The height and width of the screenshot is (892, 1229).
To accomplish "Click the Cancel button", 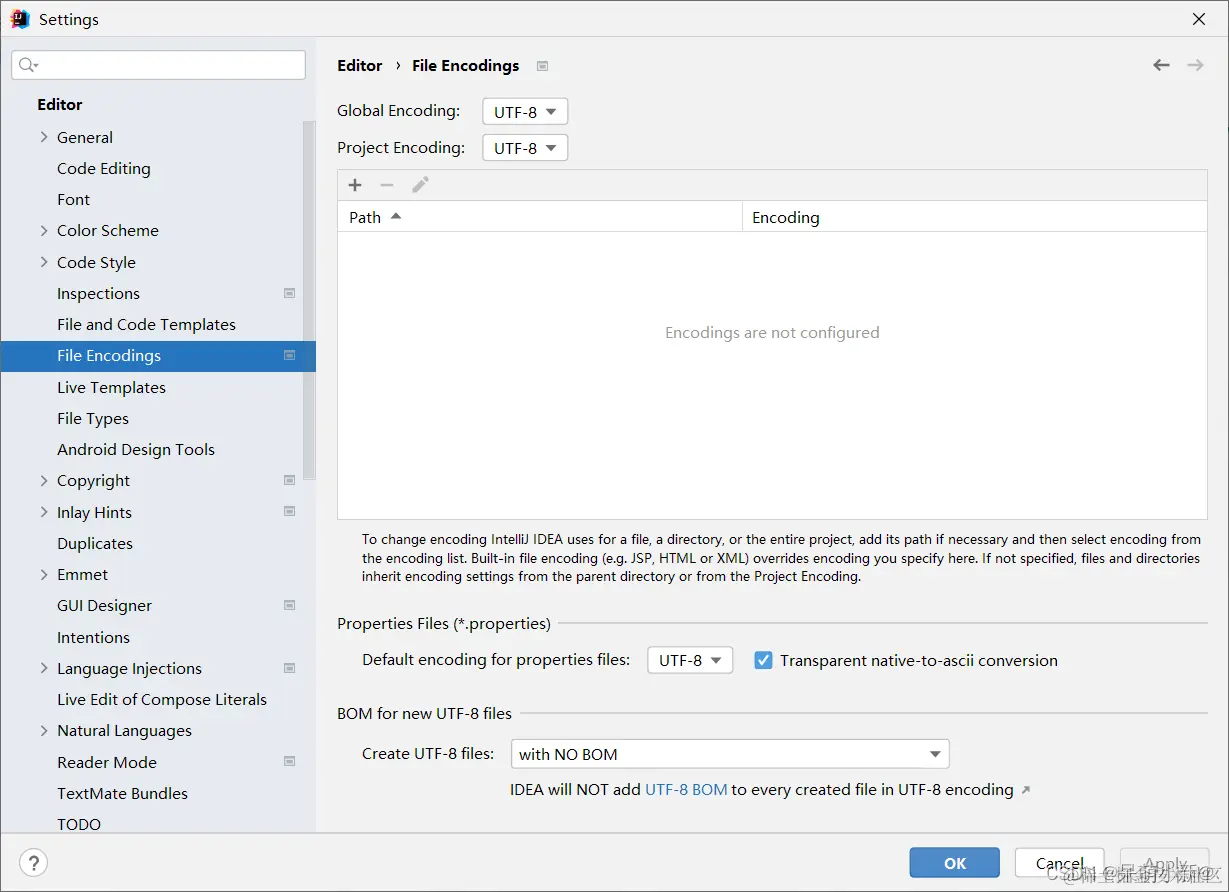I will [x=1060, y=863].
